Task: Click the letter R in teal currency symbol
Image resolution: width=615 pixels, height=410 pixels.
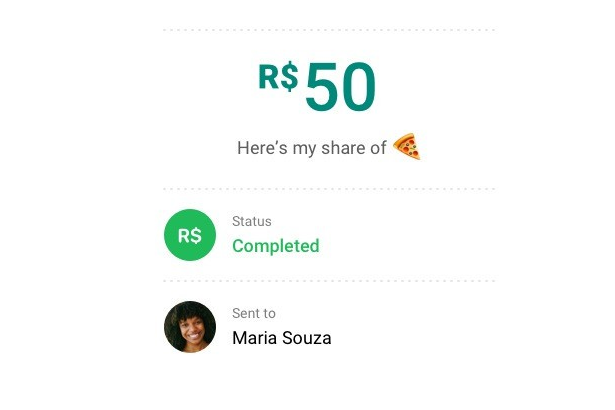Action: tap(269, 77)
